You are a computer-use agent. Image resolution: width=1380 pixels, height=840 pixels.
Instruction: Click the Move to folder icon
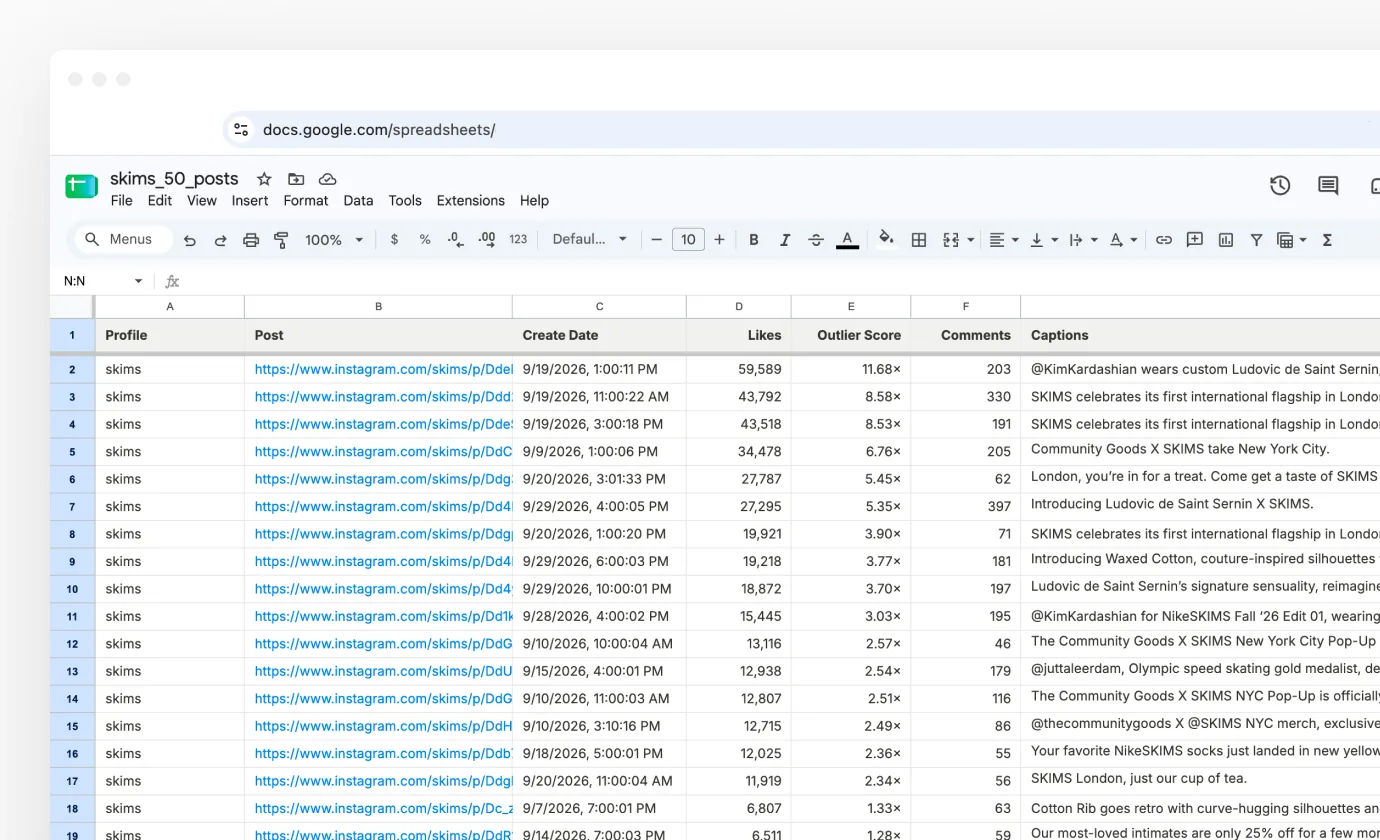[x=296, y=179]
